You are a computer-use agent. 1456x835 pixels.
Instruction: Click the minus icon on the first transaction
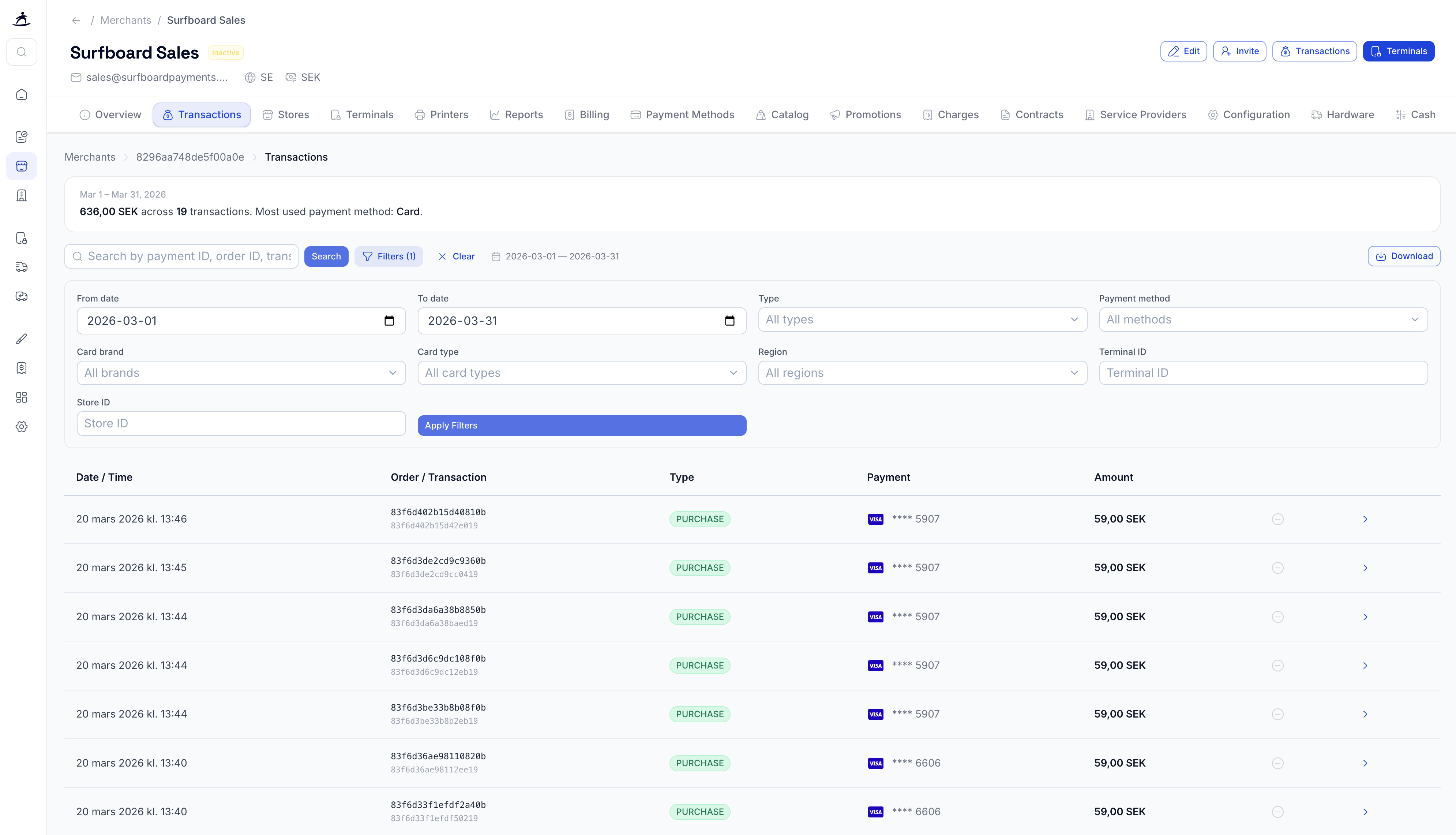pos(1277,518)
